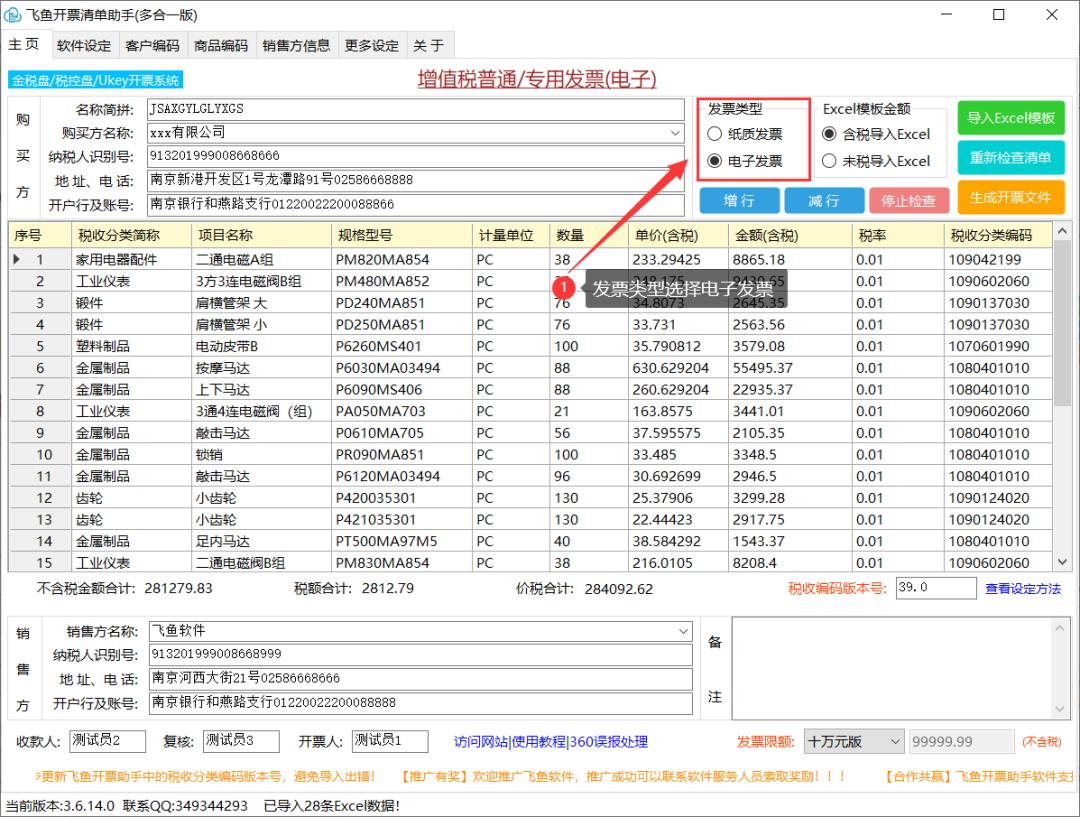The image size is (1080, 817).
Task: Click buyer 开户行及账号 field
Action: (x=415, y=205)
